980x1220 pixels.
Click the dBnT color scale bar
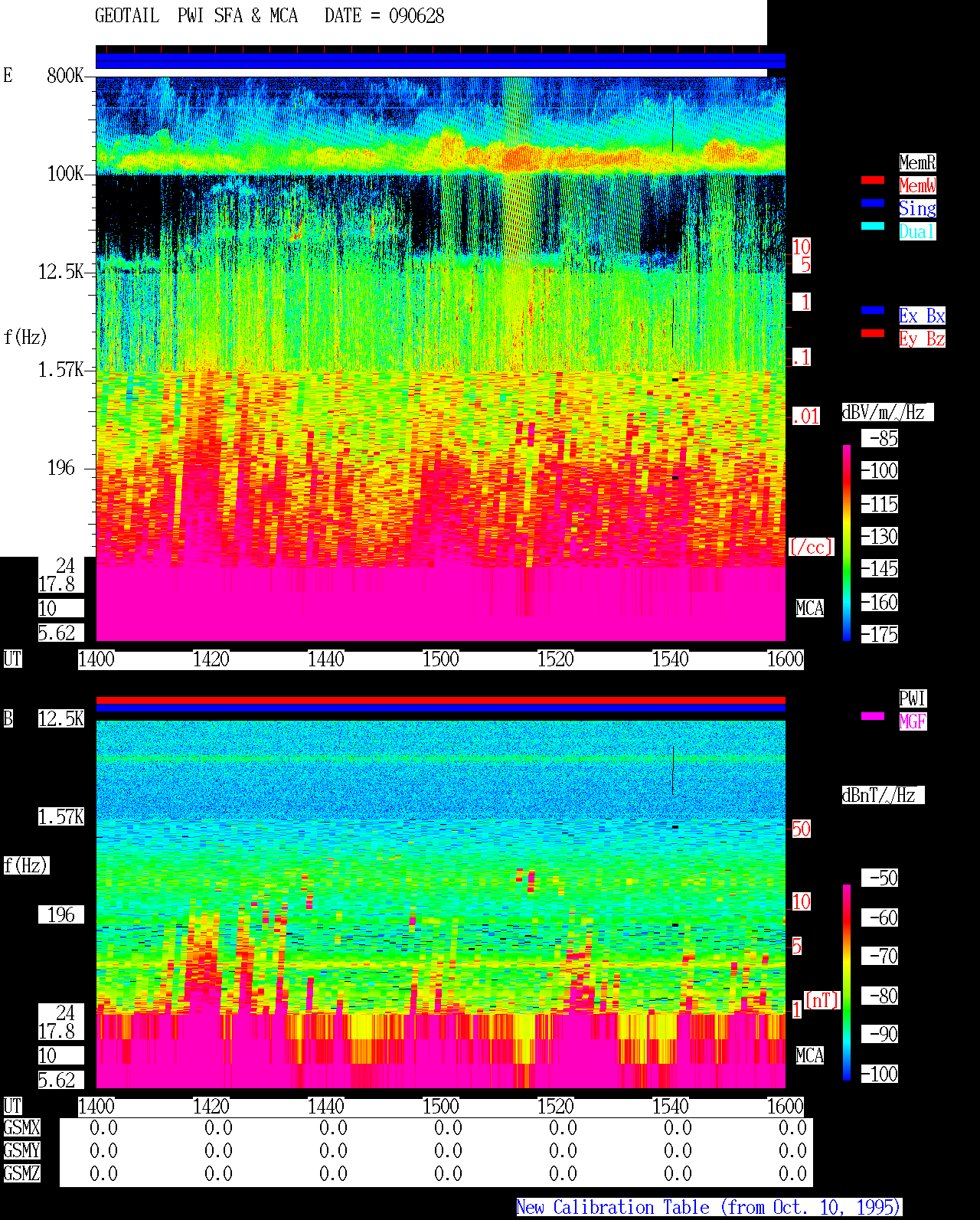(847, 983)
